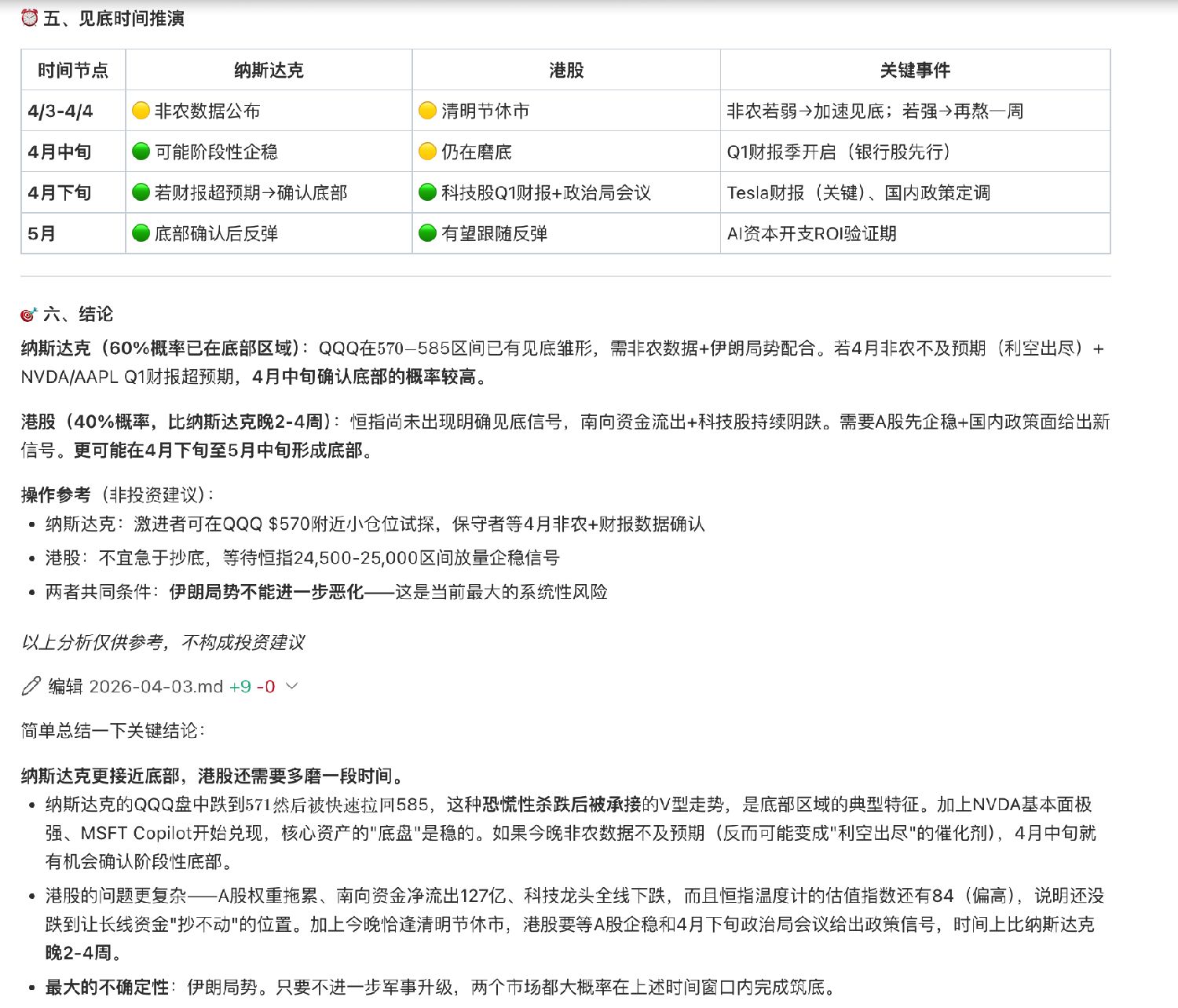Click the +9 additions count

point(240,686)
